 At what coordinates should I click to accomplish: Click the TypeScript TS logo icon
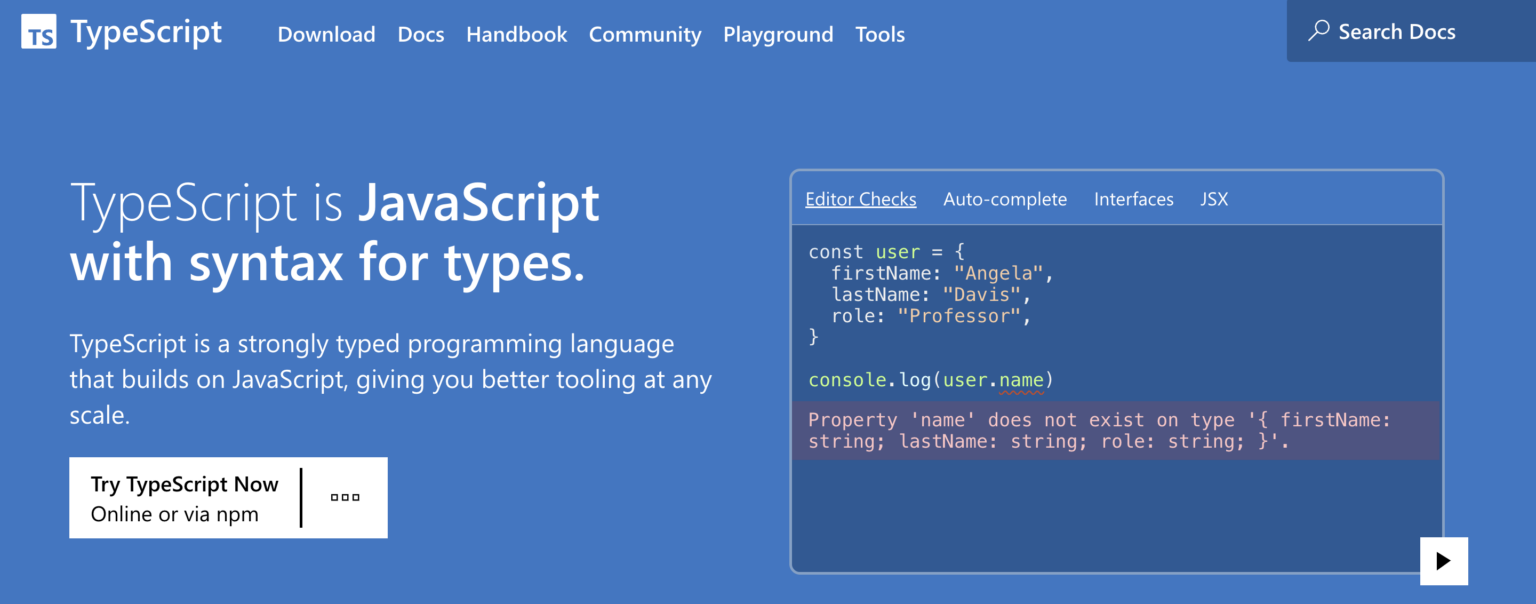[x=37, y=32]
